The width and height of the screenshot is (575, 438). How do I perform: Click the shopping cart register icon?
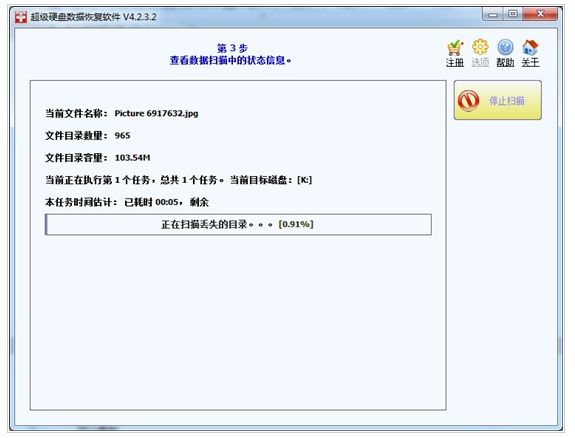click(455, 48)
